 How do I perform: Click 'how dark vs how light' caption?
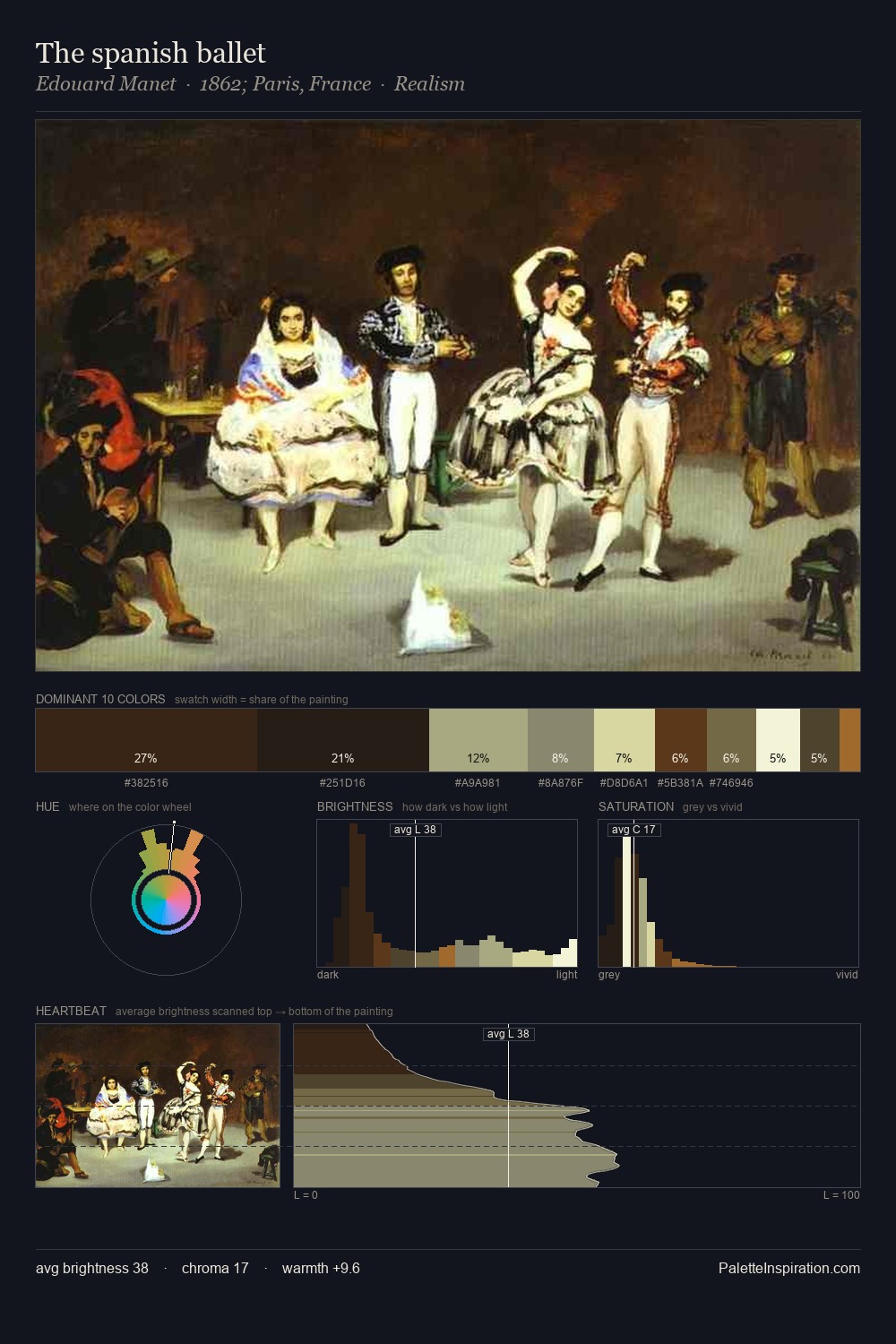tap(455, 807)
